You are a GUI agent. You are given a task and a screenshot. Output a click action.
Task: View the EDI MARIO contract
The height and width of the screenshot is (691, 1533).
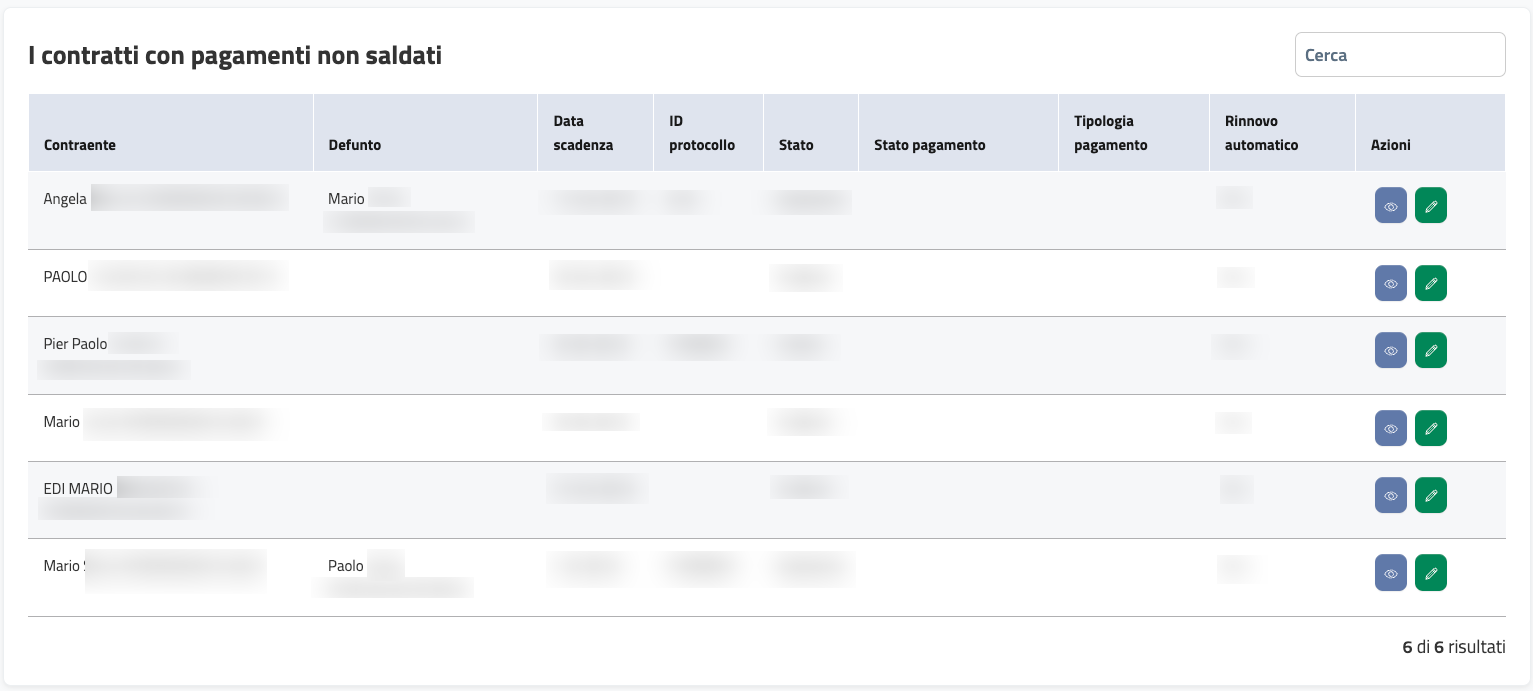(x=1390, y=495)
